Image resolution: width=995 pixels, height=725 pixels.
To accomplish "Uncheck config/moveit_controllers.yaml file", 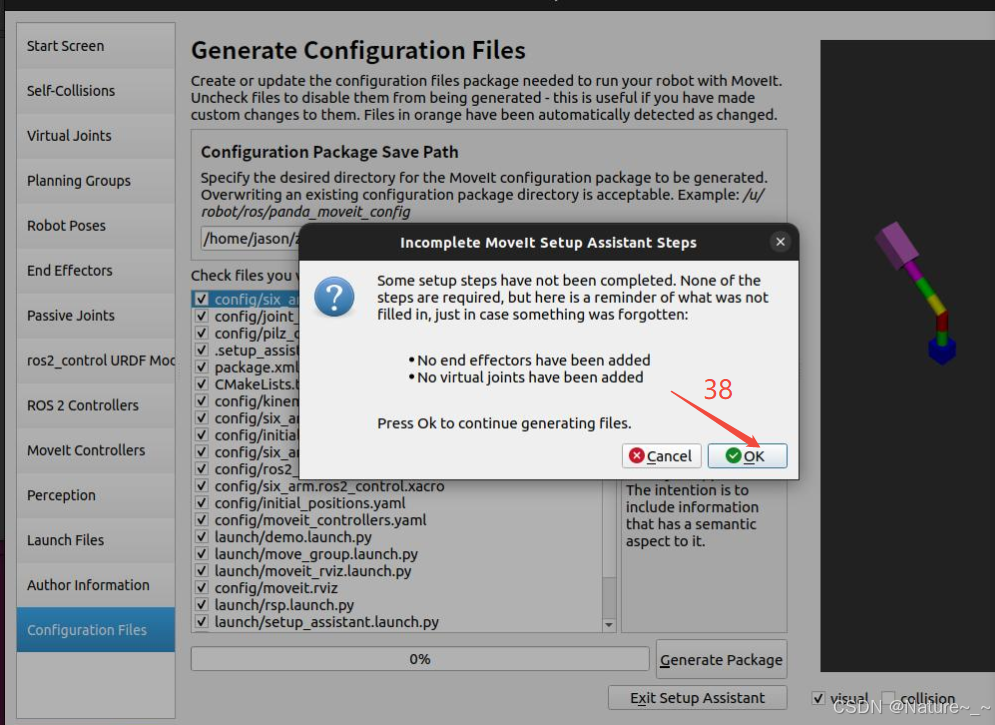I will (x=202, y=520).
